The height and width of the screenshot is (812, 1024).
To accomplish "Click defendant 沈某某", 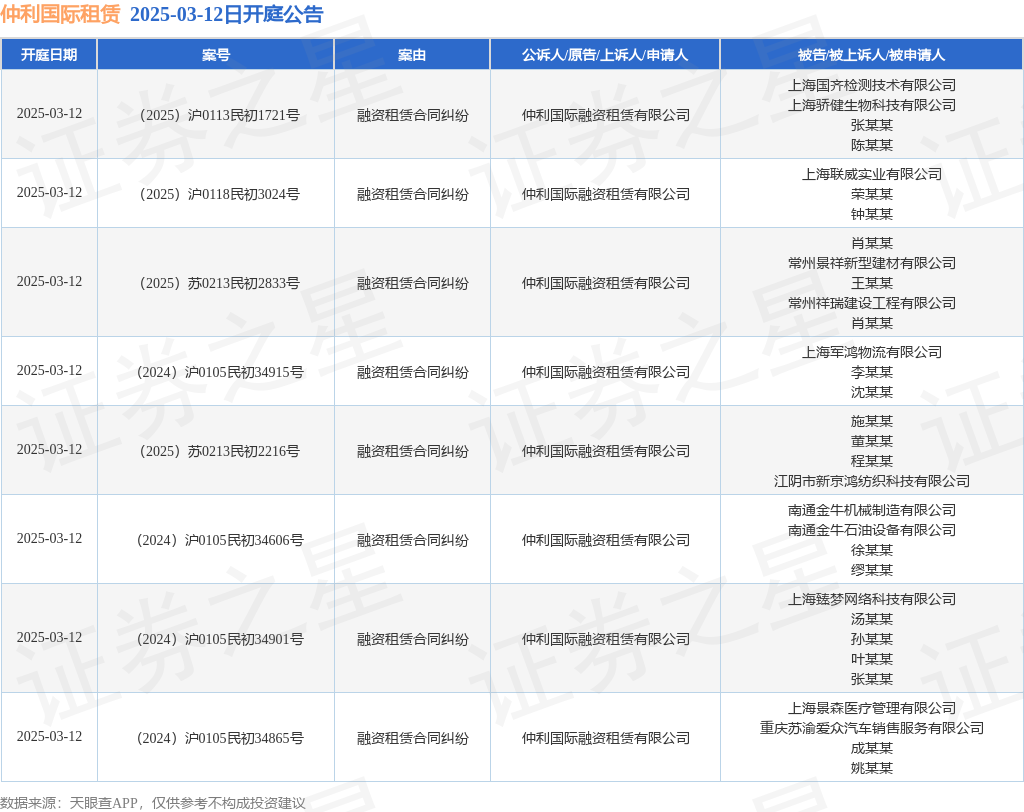I will coord(872,392).
